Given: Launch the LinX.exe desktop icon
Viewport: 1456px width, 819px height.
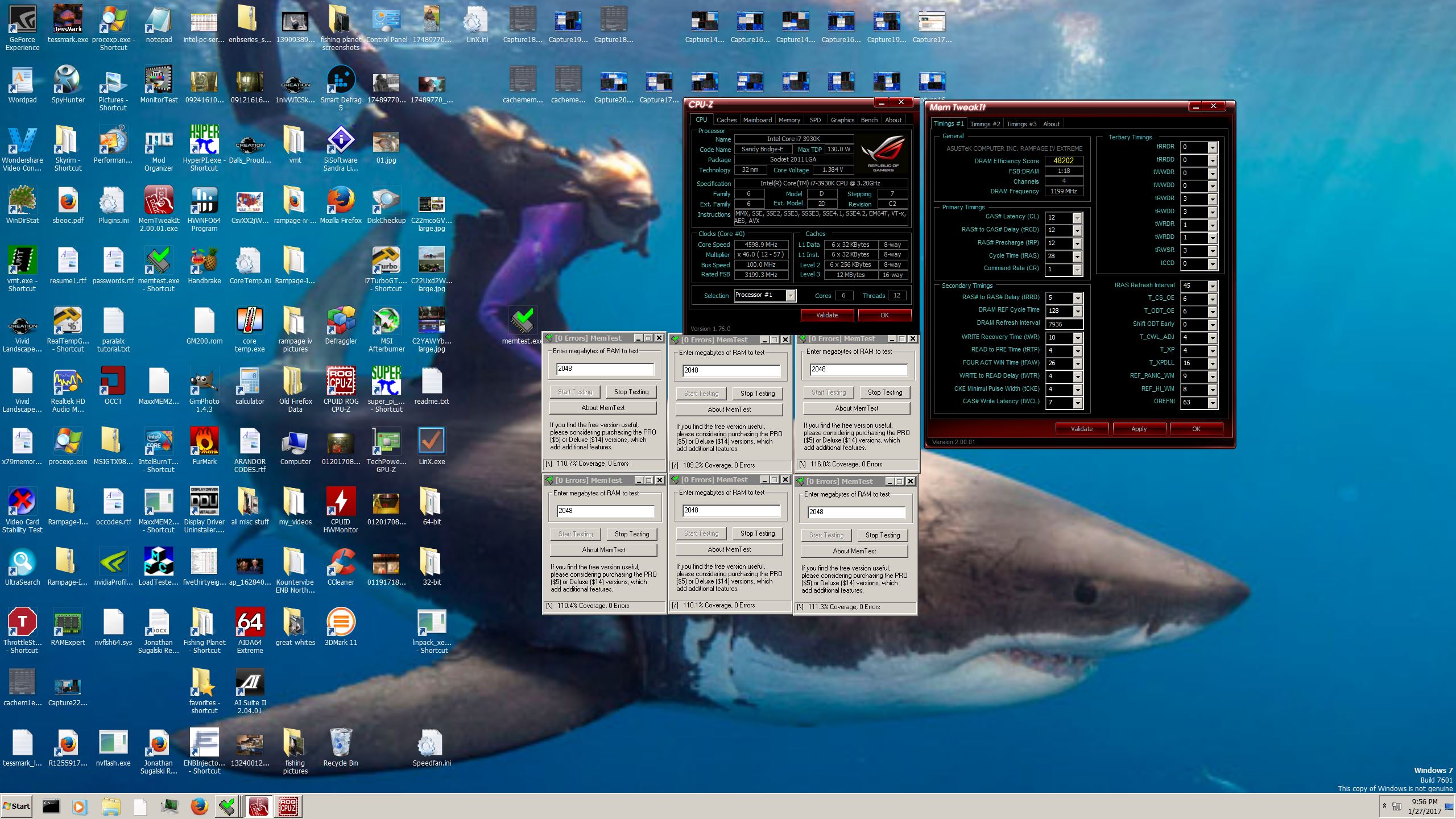Looking at the screenshot, I should click(432, 446).
